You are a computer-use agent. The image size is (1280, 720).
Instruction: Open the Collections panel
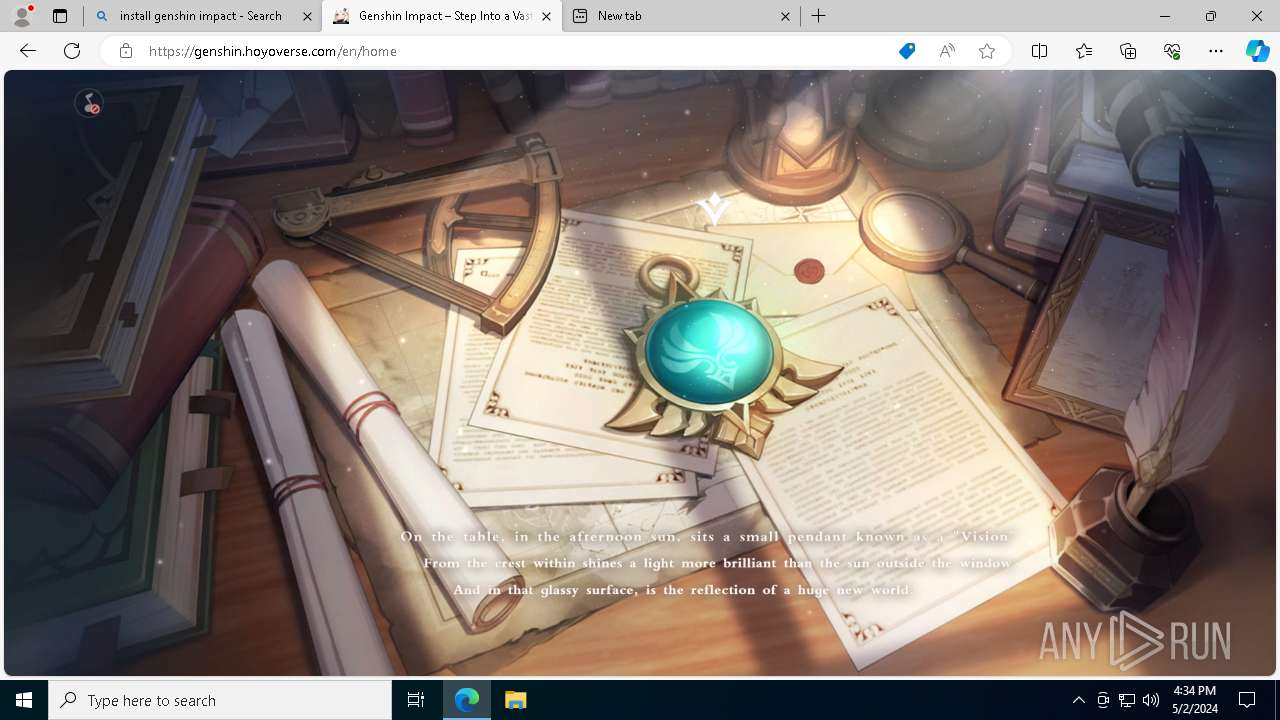(x=1128, y=51)
